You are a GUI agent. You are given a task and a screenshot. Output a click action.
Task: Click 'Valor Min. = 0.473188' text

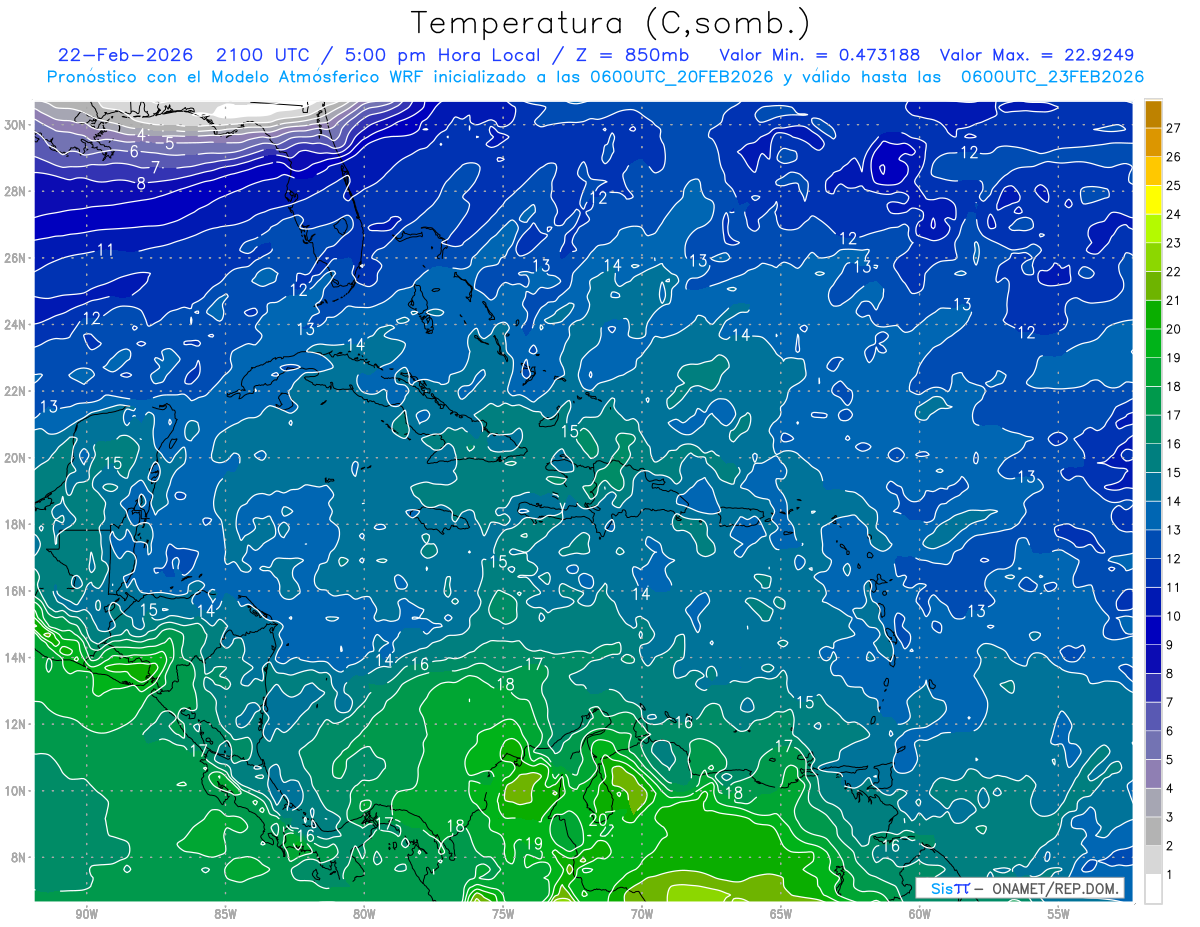tap(820, 55)
